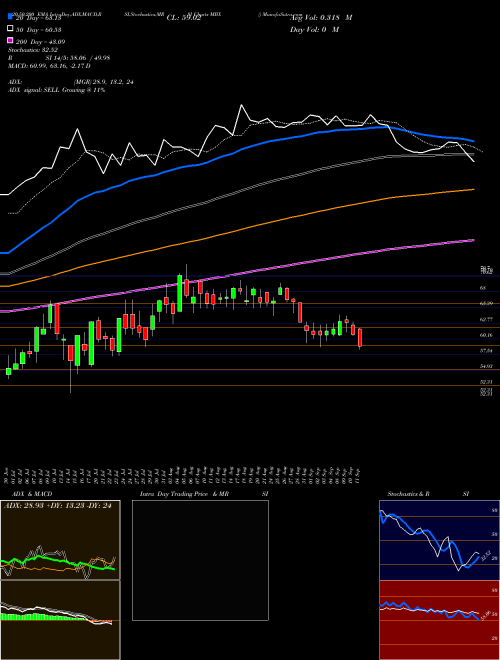Click the MACD values line in legend
The image size is (500, 660).
pos(49,66)
